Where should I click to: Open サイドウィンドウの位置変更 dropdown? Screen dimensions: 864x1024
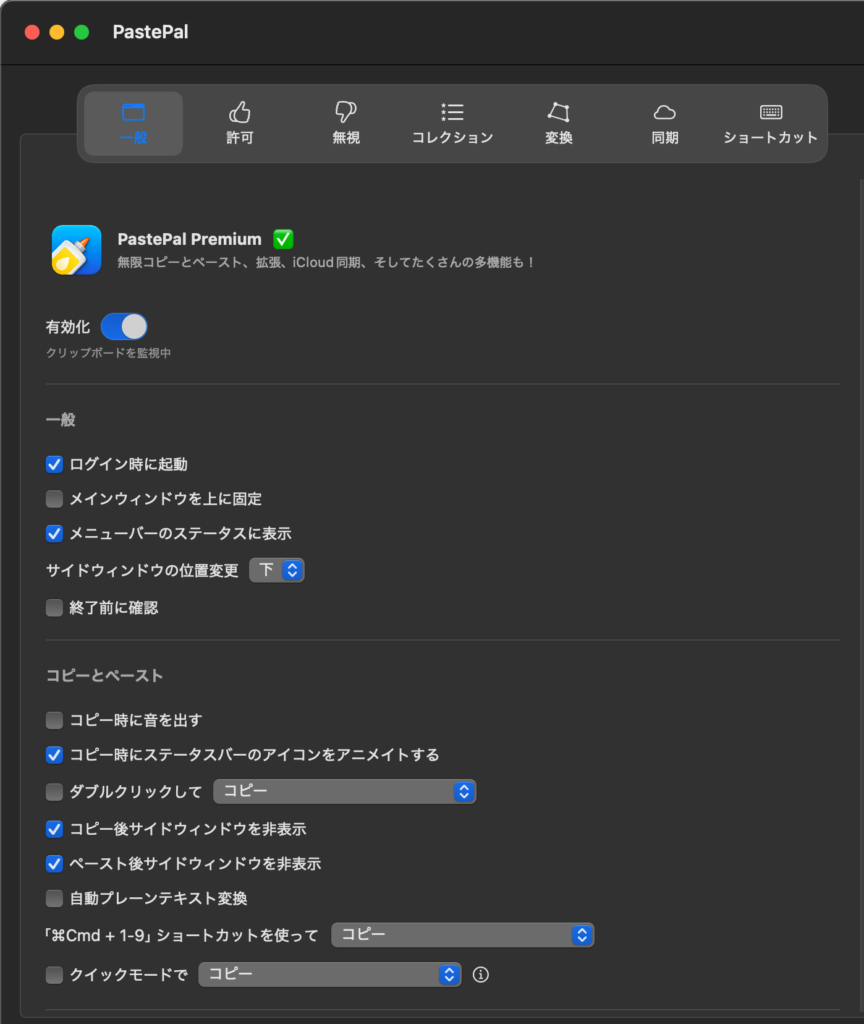277,570
